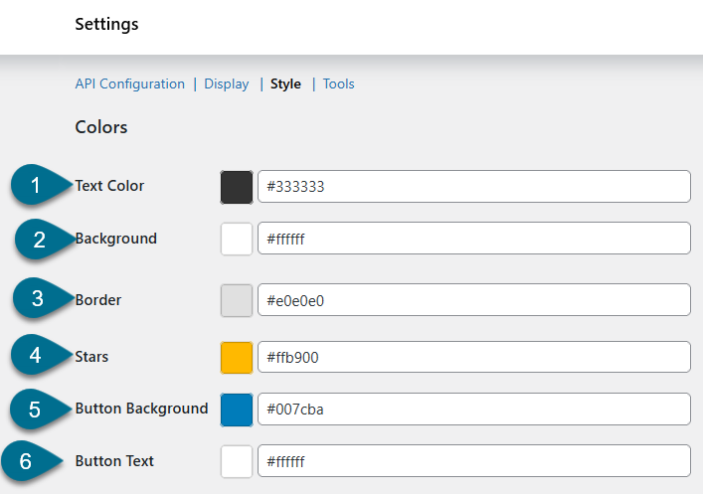This screenshot has width=703, height=494.
Task: Select the Style tab
Action: [x=285, y=84]
